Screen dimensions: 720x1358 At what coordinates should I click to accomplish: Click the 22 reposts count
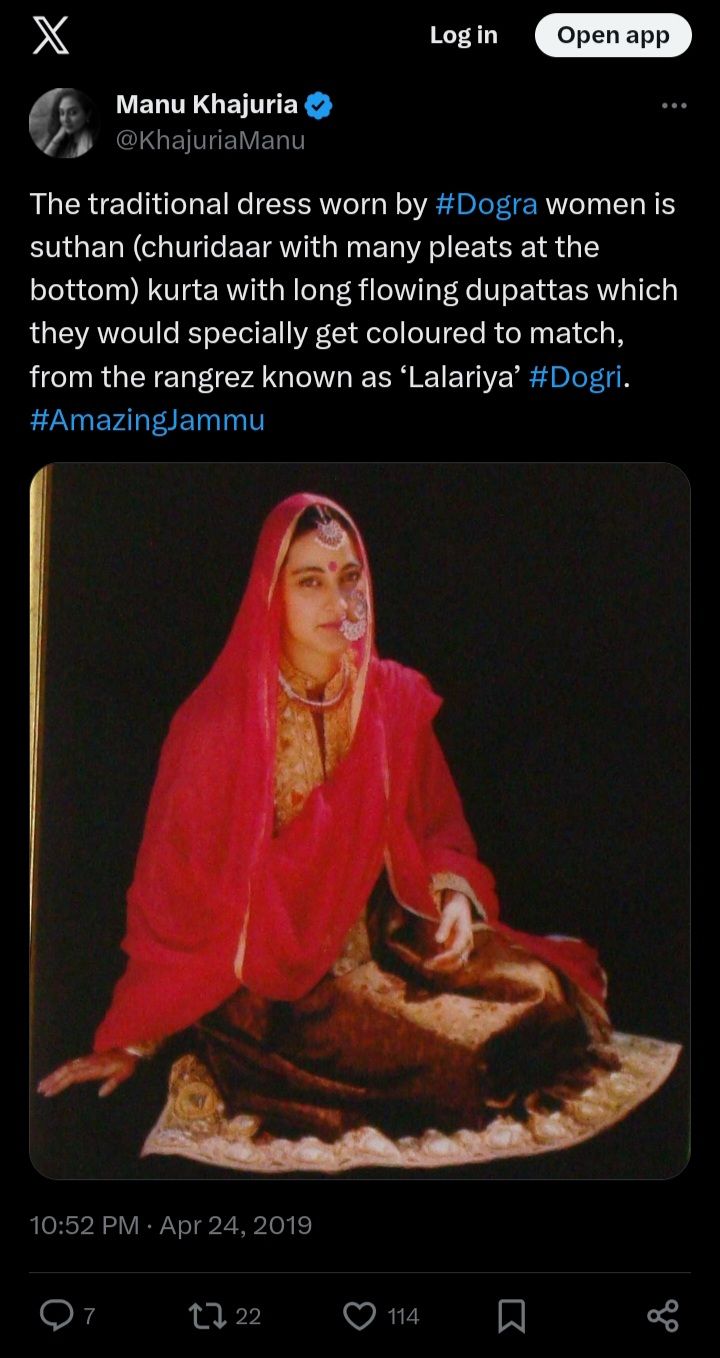248,1316
